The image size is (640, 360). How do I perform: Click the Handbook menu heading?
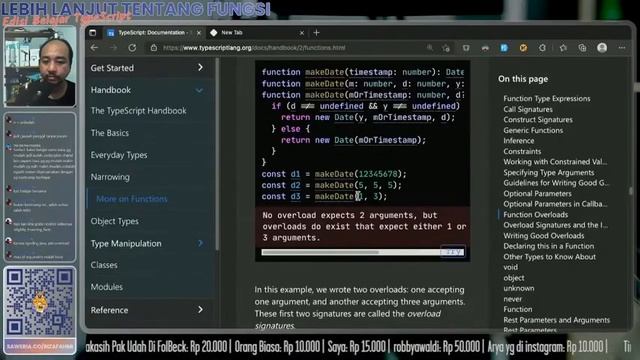point(111,90)
